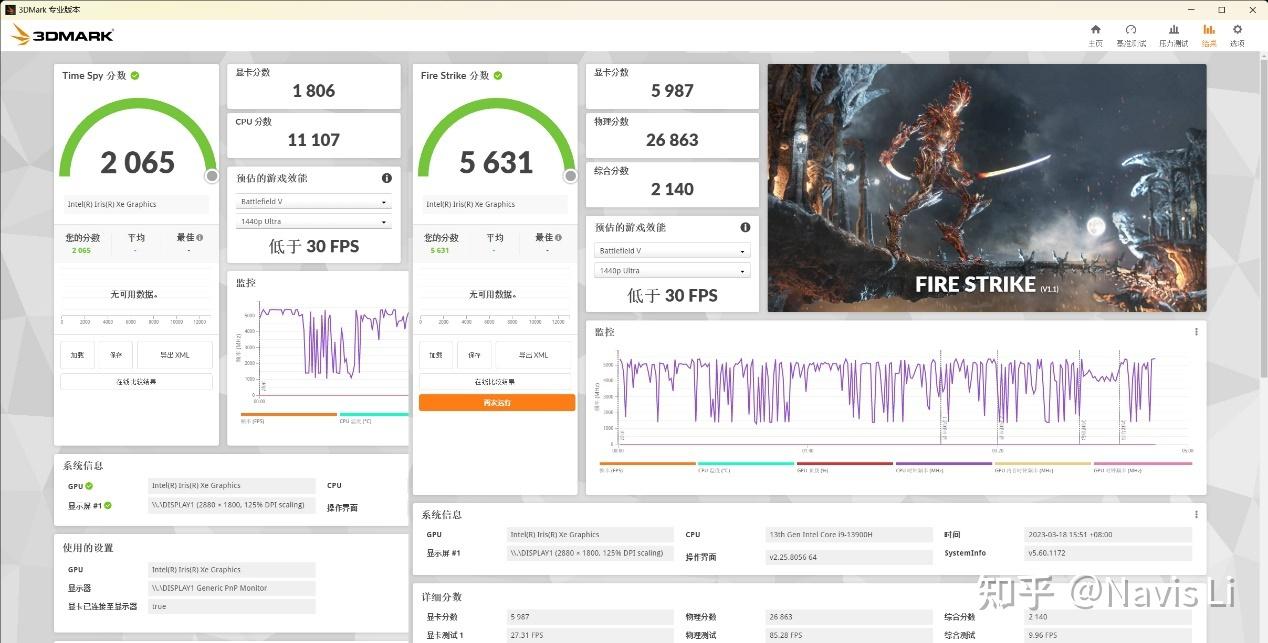Click Fire Strike 综合分数 value 2 140 card
This screenshot has width=1268, height=643.
pos(672,184)
